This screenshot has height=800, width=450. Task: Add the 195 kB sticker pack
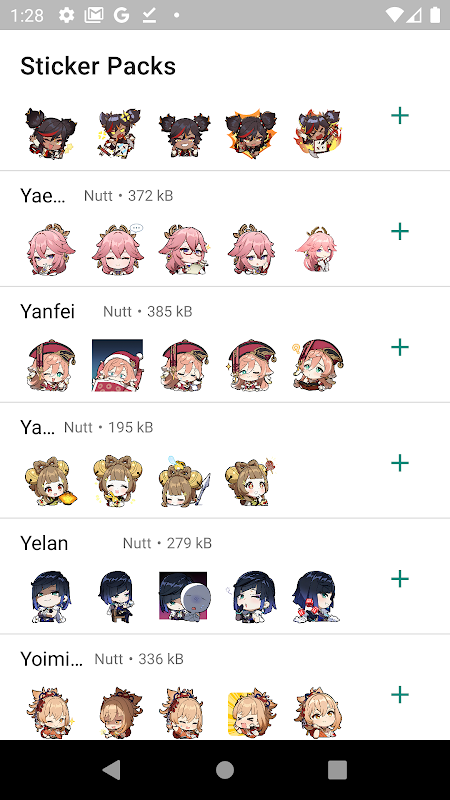tap(399, 463)
